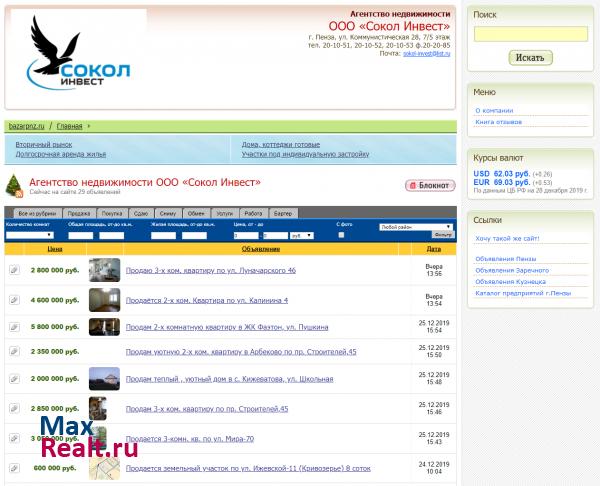Sort by 'Объявление' column header
Screen dimensions: 600x486
[x=261, y=249]
